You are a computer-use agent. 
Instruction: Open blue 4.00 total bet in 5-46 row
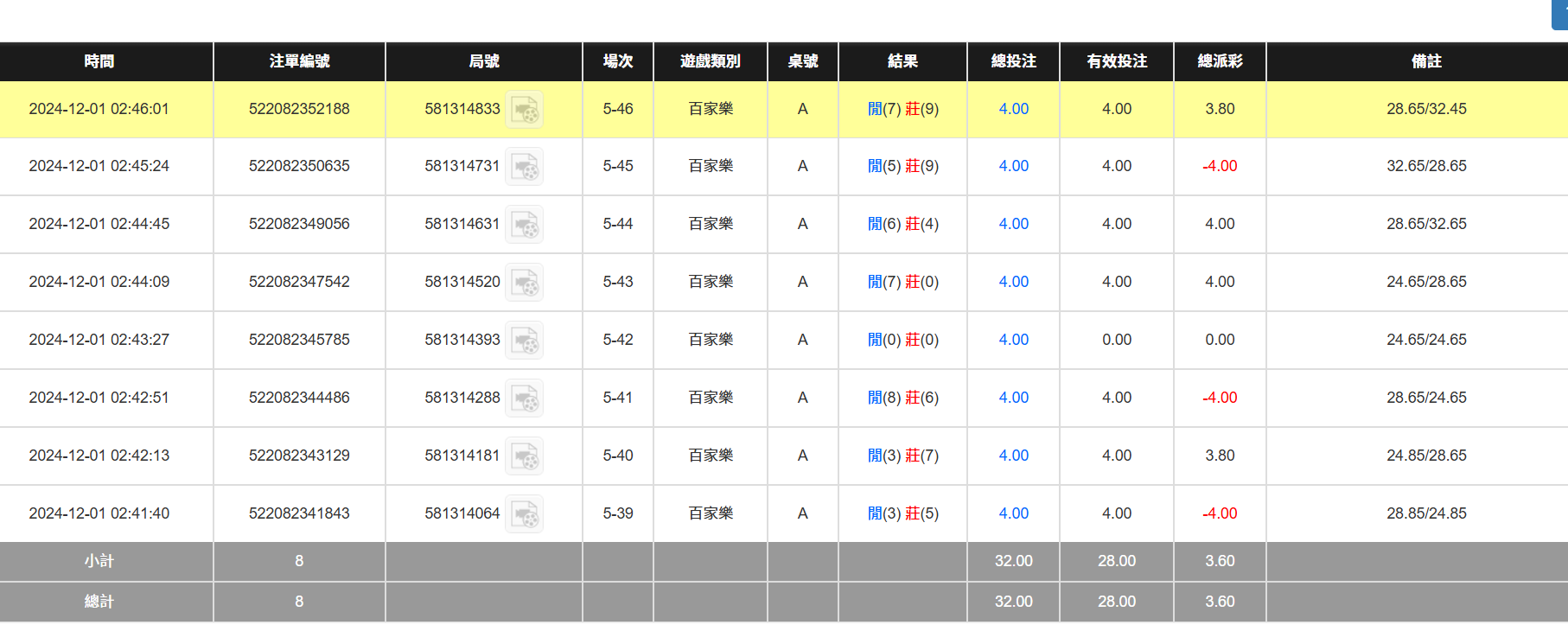click(1013, 109)
